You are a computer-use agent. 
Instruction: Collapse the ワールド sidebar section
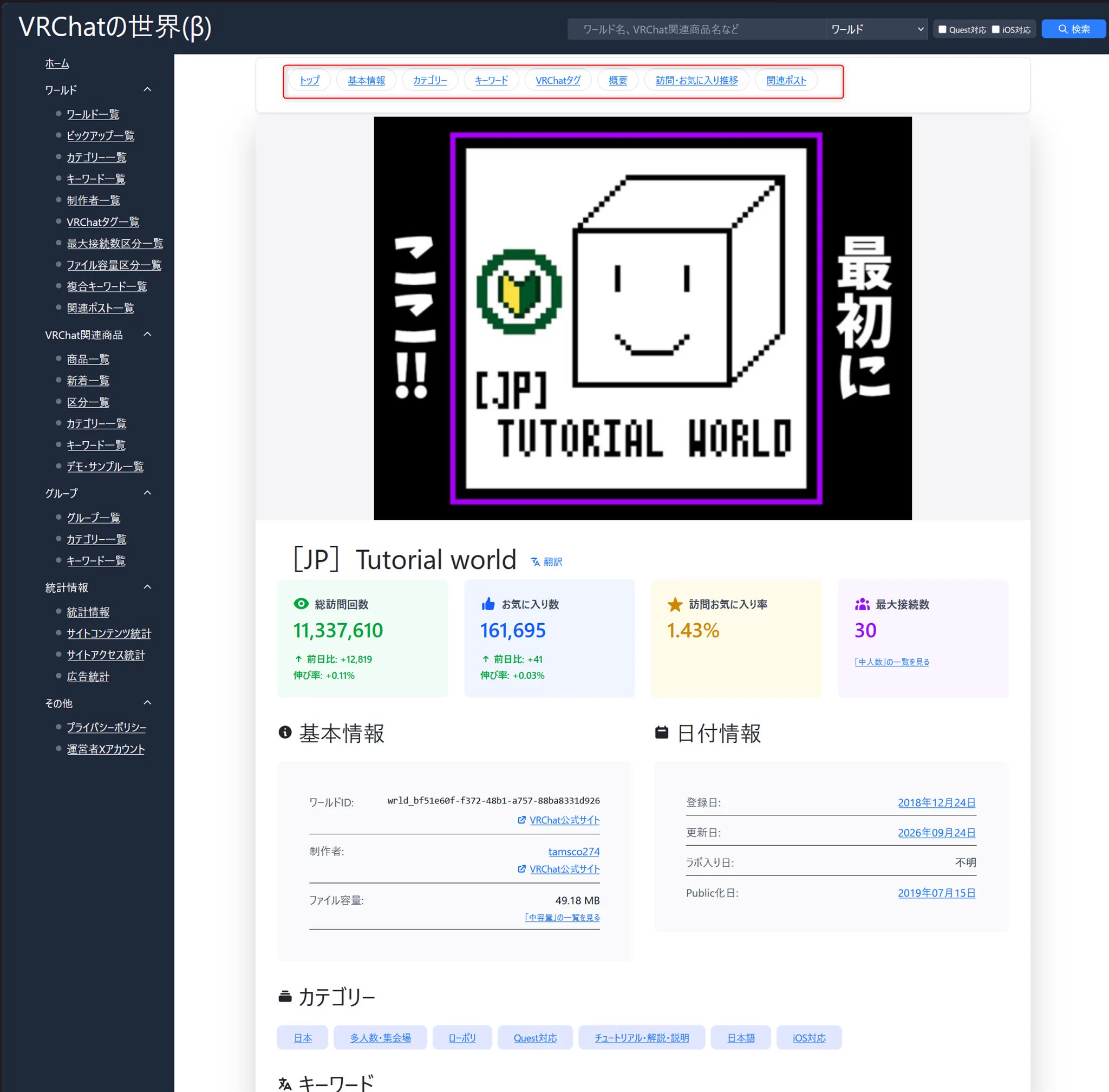click(x=147, y=89)
